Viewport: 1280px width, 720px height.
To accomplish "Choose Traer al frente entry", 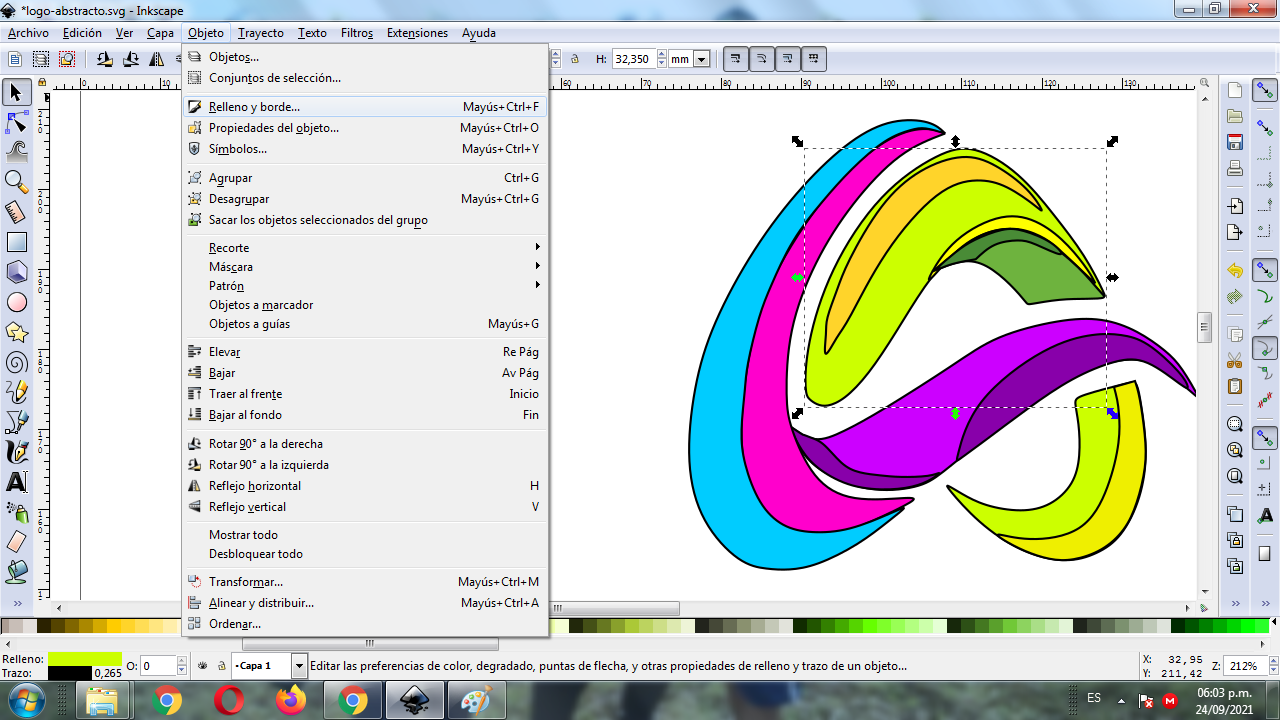I will tap(364, 394).
